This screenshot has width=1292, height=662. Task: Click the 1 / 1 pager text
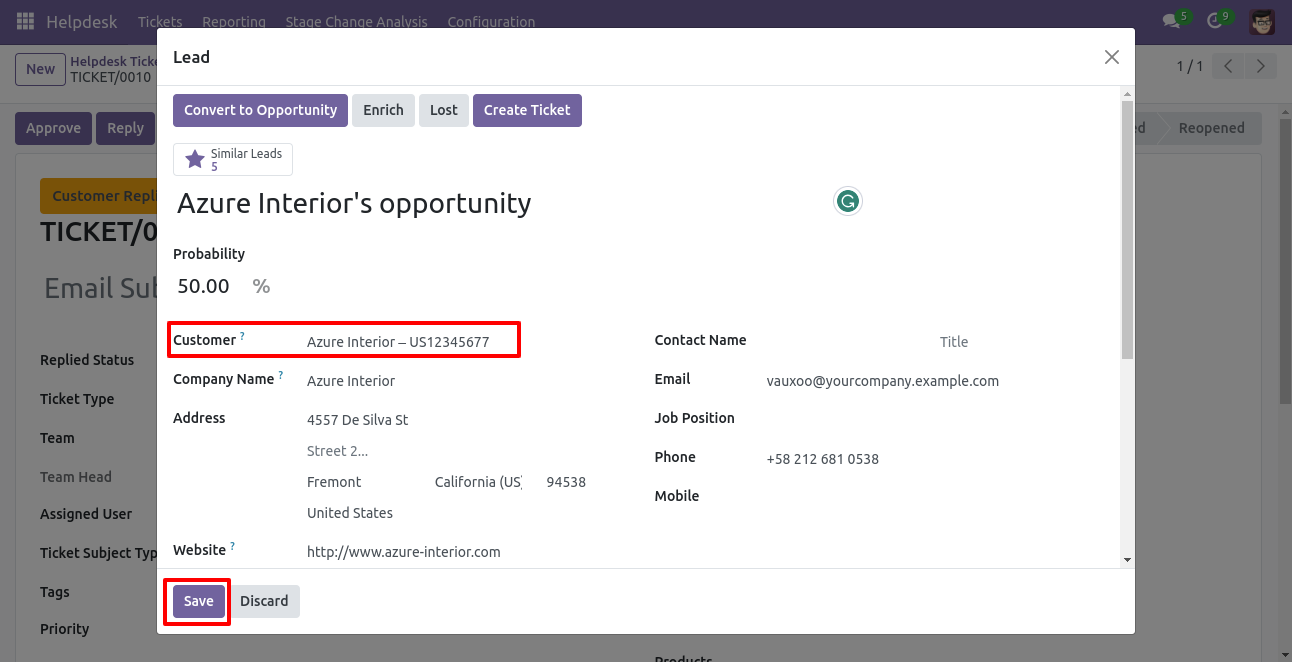pyautogui.click(x=1190, y=67)
